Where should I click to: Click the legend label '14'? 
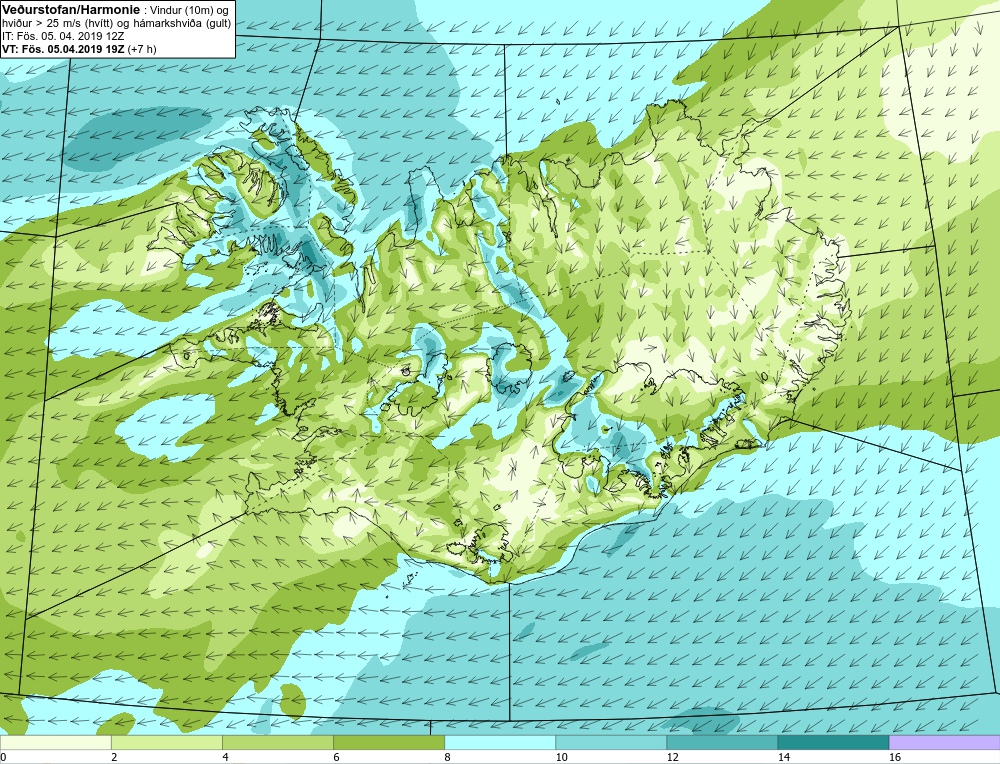tap(783, 757)
